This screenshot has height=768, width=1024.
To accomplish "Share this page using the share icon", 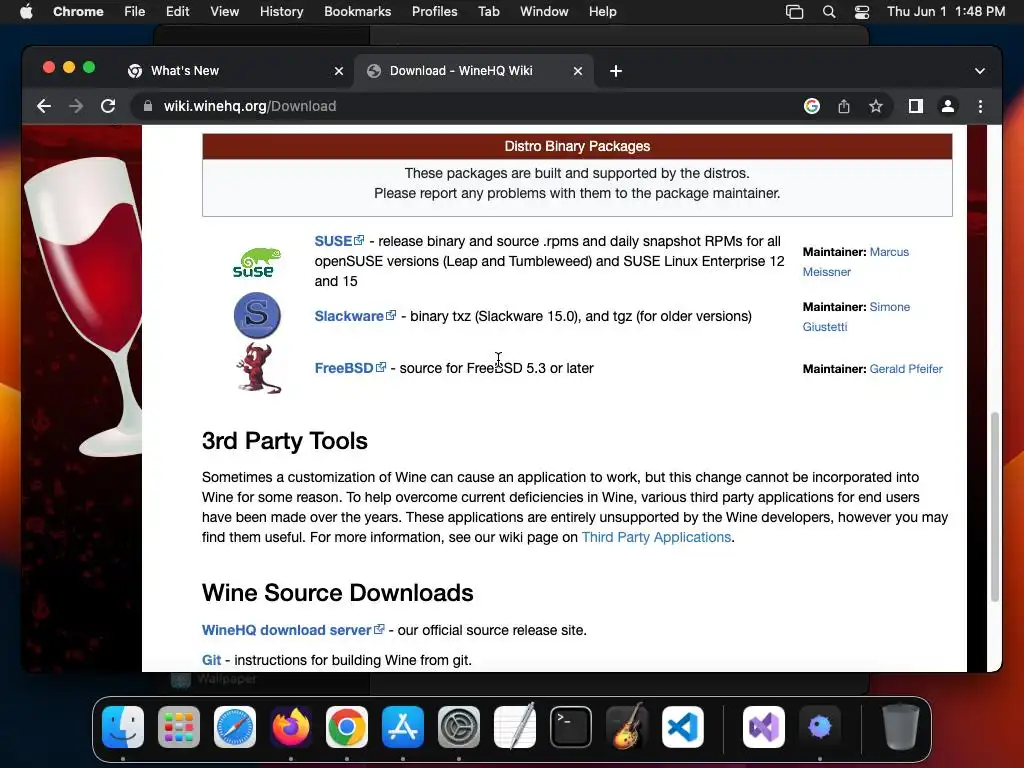I will [844, 106].
